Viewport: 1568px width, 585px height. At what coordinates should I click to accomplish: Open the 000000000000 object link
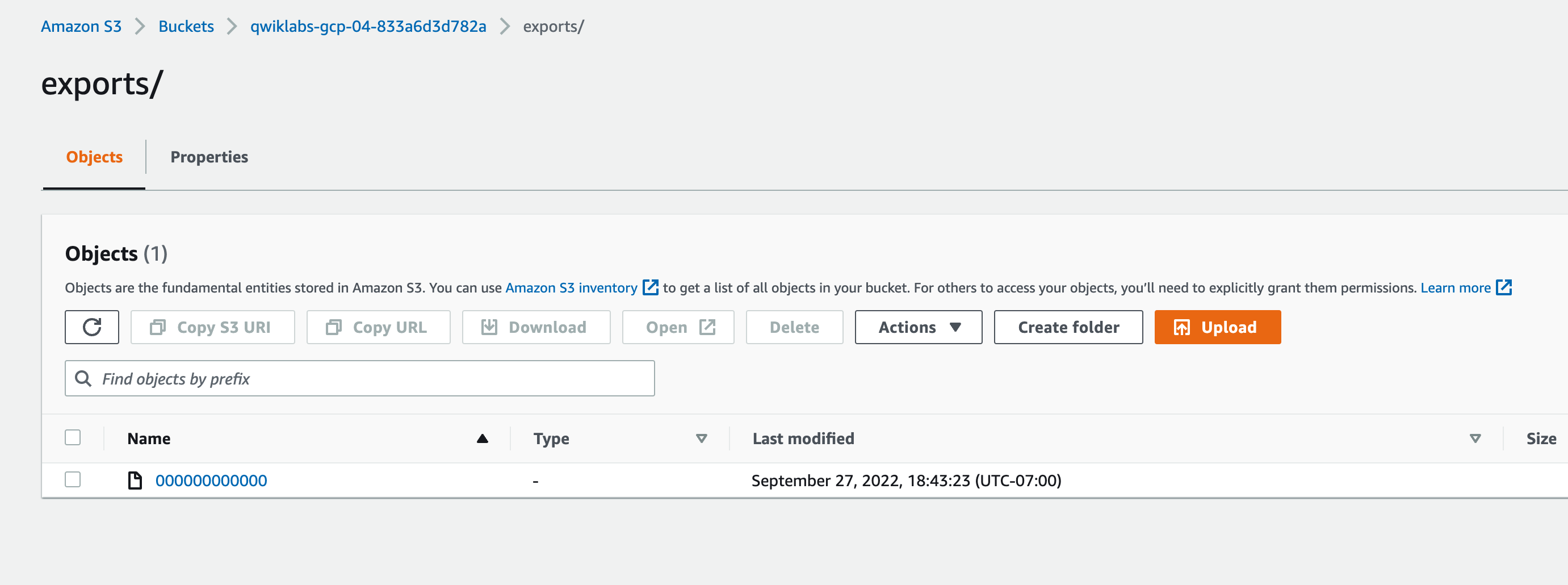211,480
